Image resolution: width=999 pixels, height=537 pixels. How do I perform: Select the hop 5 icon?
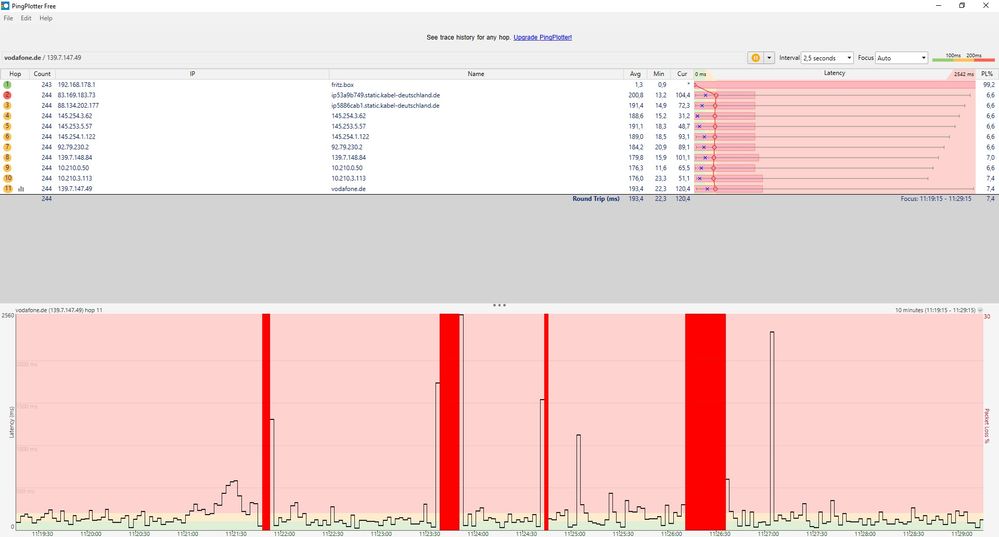(7, 126)
